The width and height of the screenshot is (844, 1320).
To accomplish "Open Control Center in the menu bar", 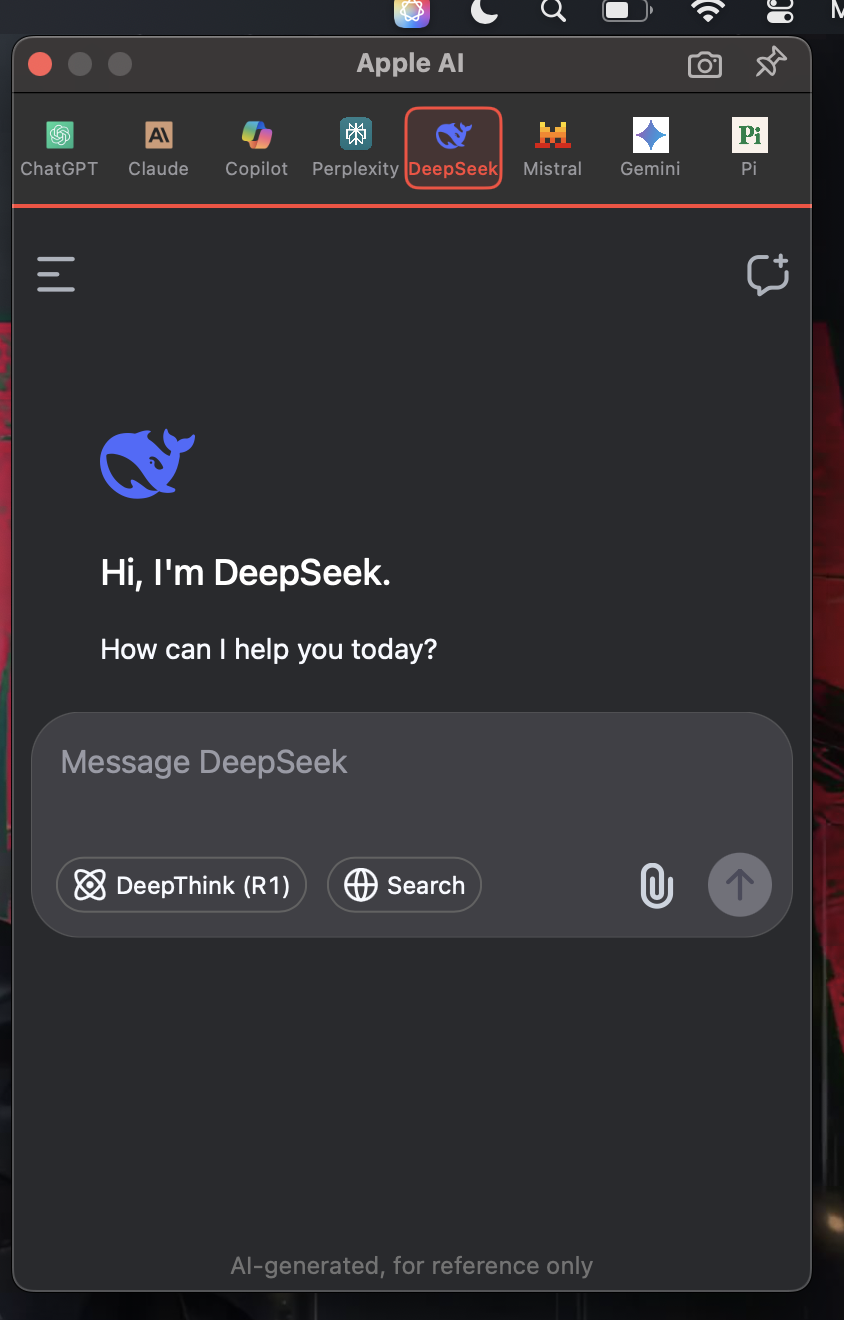I will [779, 11].
